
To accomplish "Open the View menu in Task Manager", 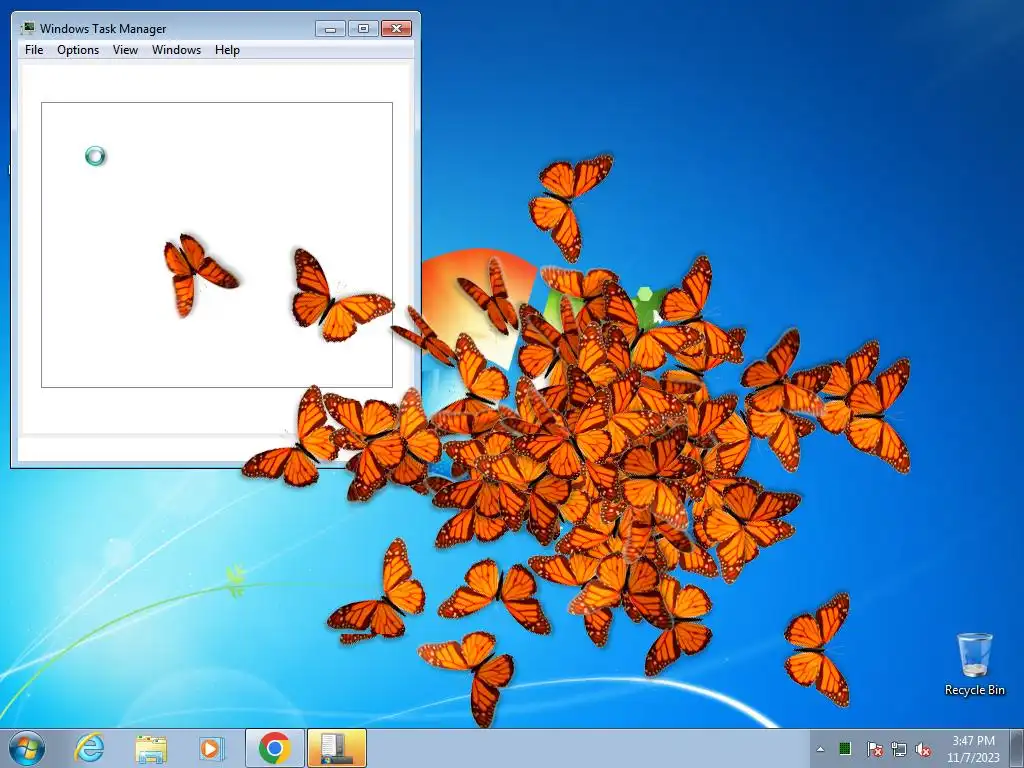I will pyautogui.click(x=125, y=50).
